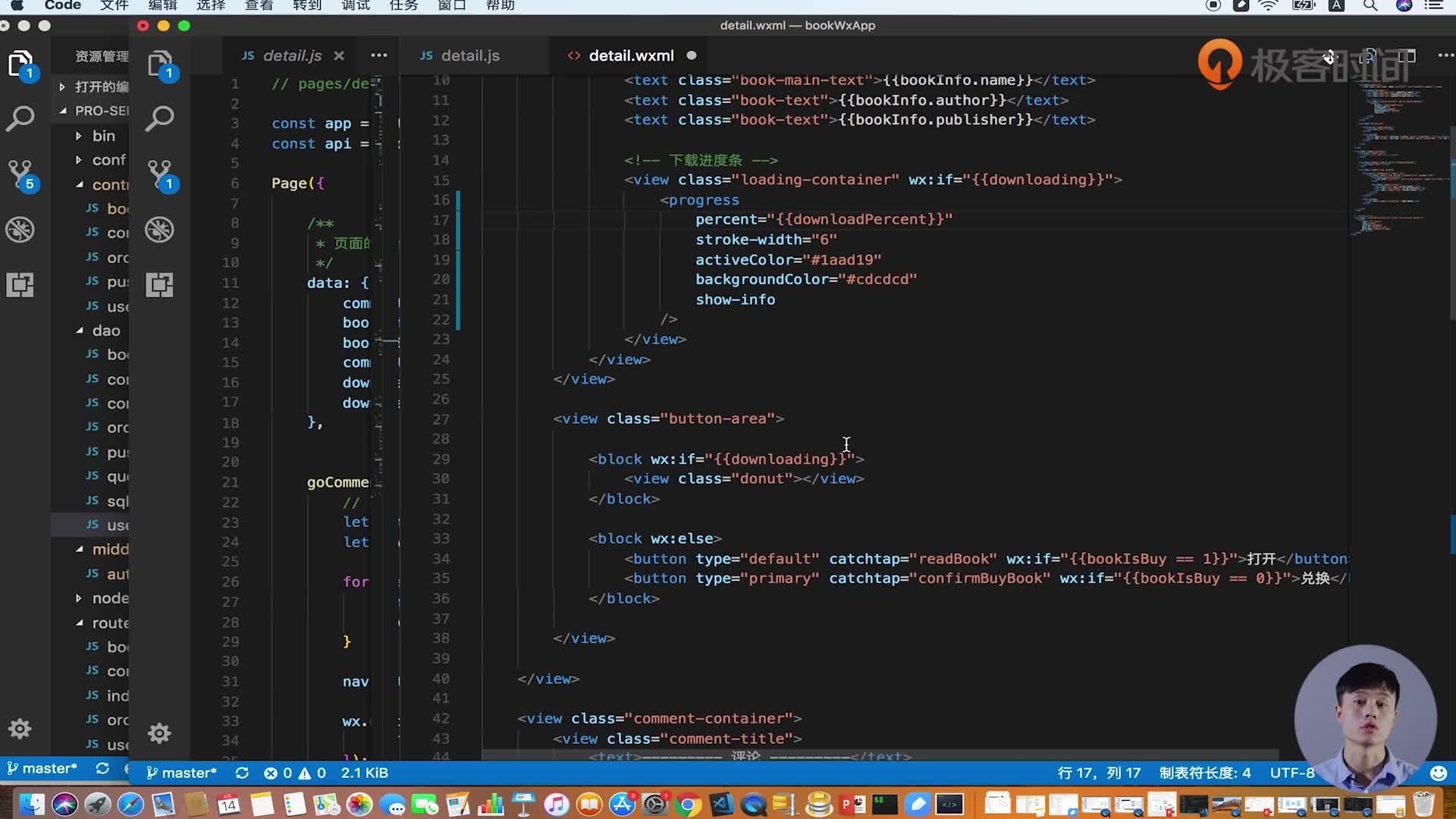Change the UTF-8 encoding setting

click(1291, 773)
